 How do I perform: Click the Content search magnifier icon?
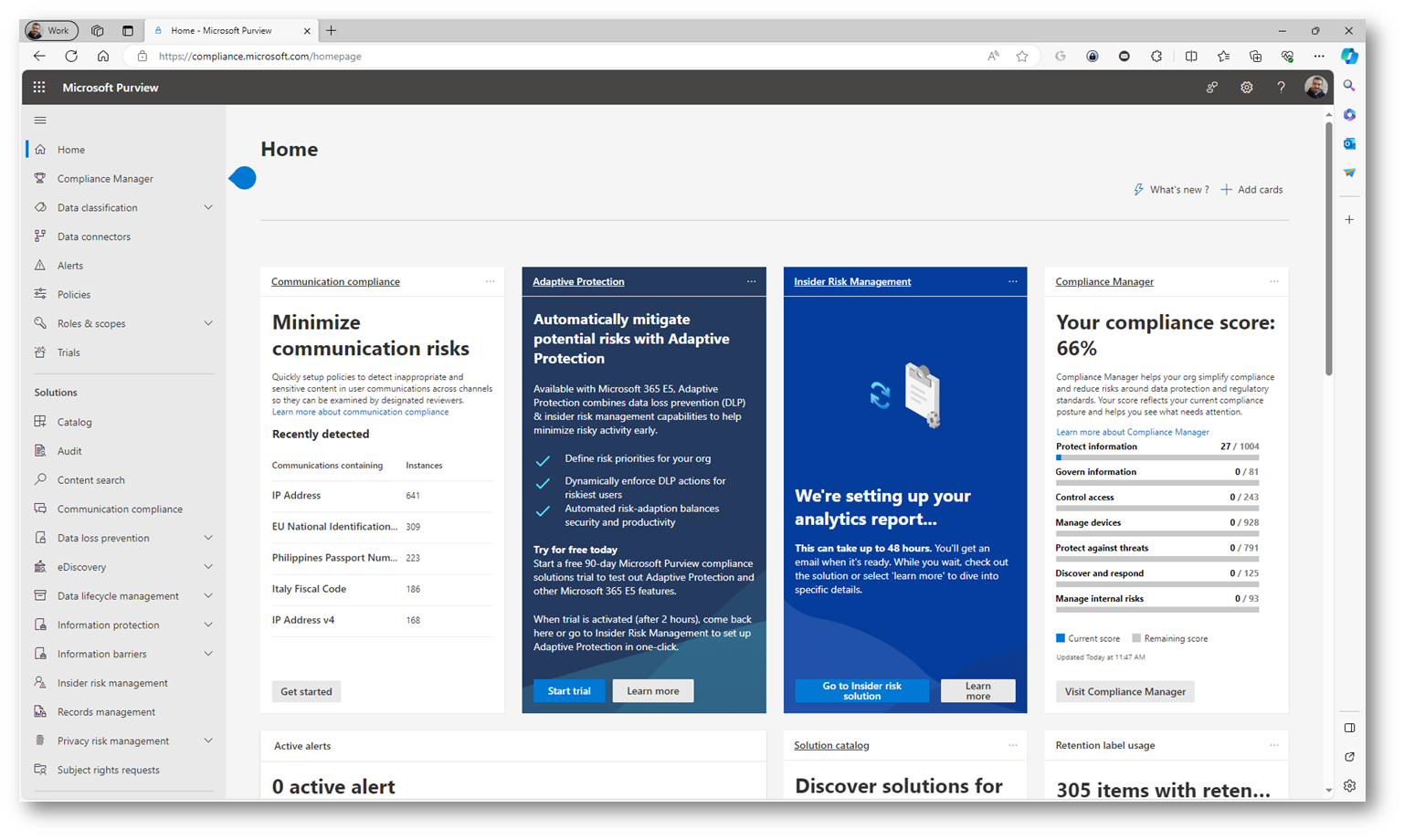(x=40, y=479)
